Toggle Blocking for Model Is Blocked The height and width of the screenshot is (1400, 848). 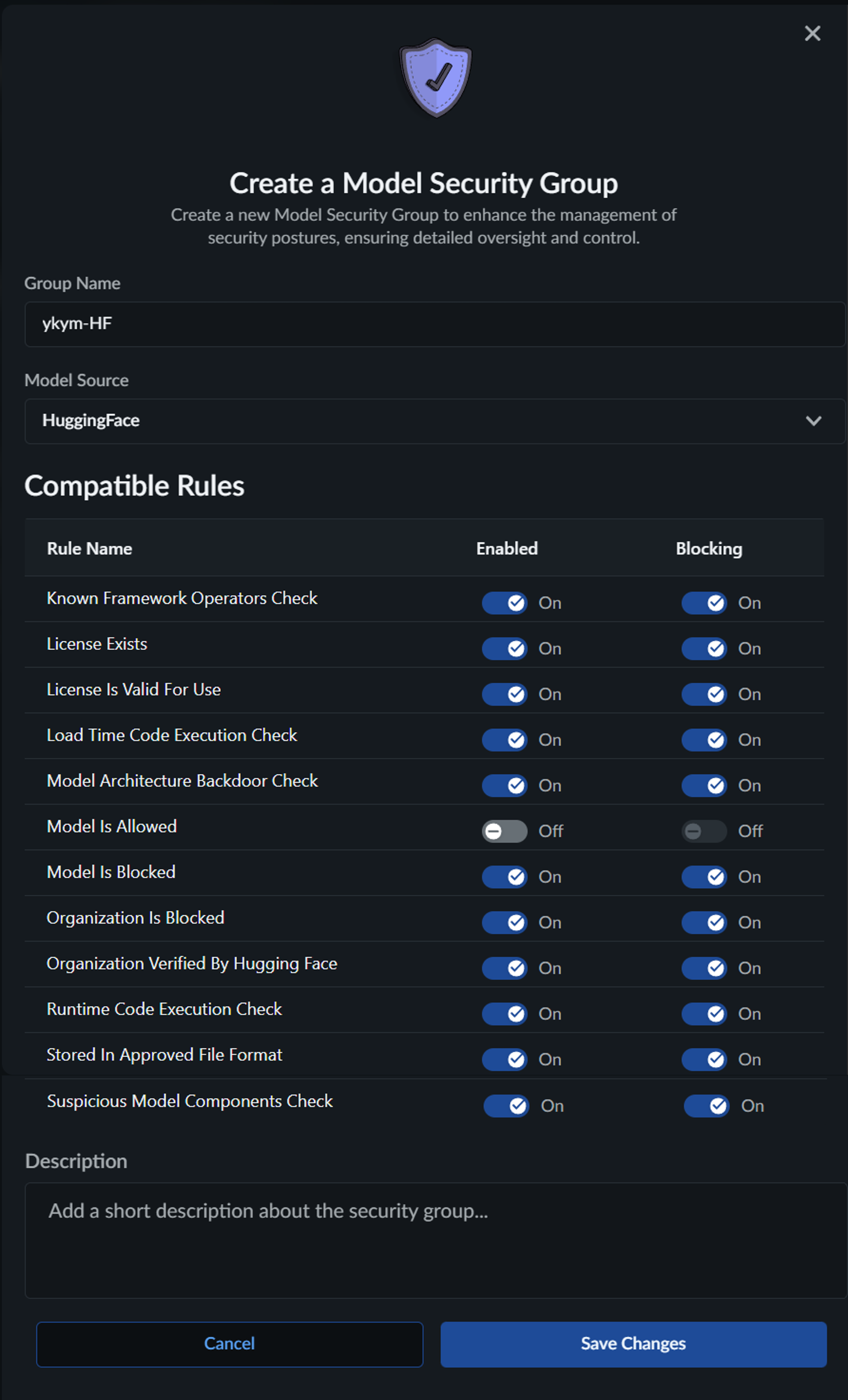tap(704, 877)
